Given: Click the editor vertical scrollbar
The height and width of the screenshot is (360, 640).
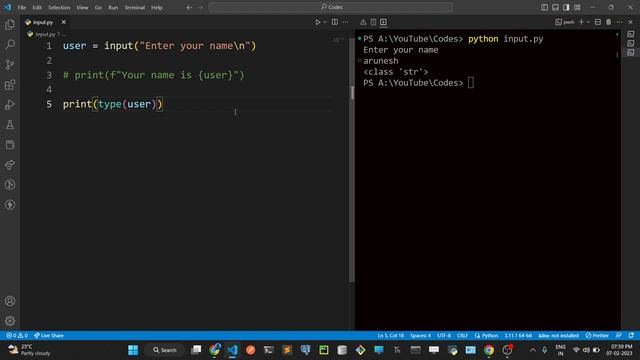Looking at the screenshot, I should pyautogui.click(x=352, y=159).
